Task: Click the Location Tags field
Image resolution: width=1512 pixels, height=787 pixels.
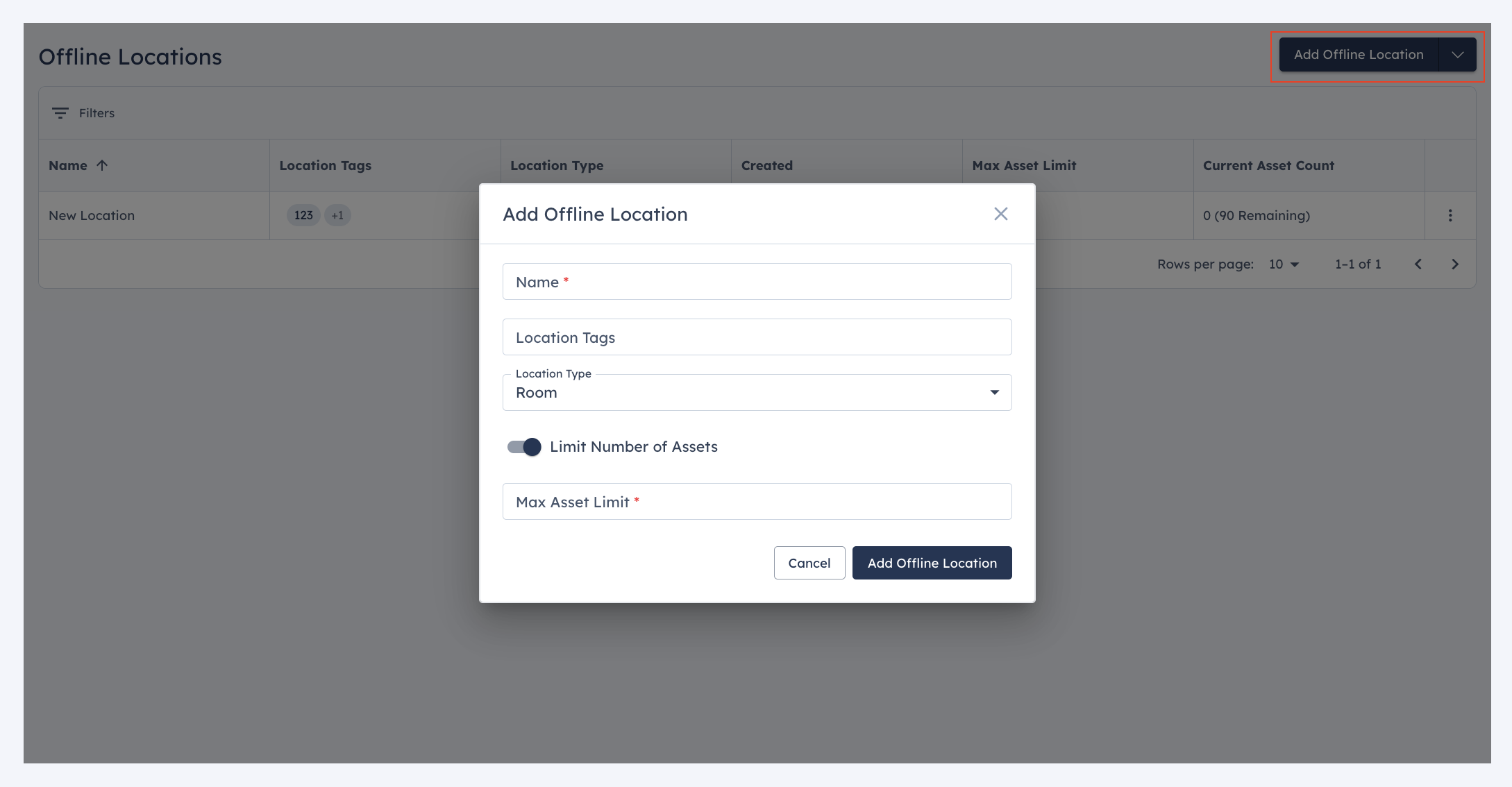Action: (x=757, y=337)
